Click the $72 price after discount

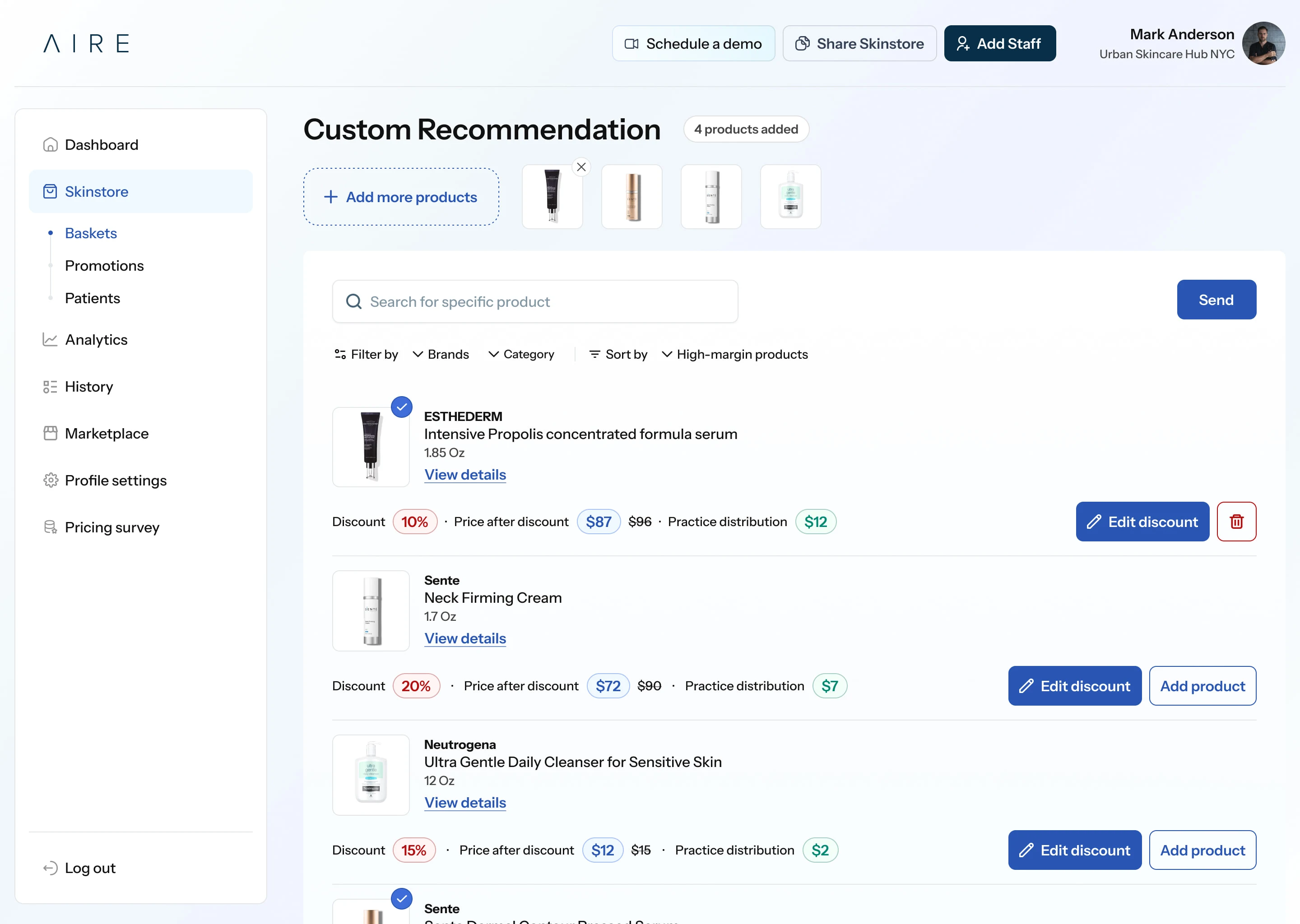pyautogui.click(x=608, y=686)
